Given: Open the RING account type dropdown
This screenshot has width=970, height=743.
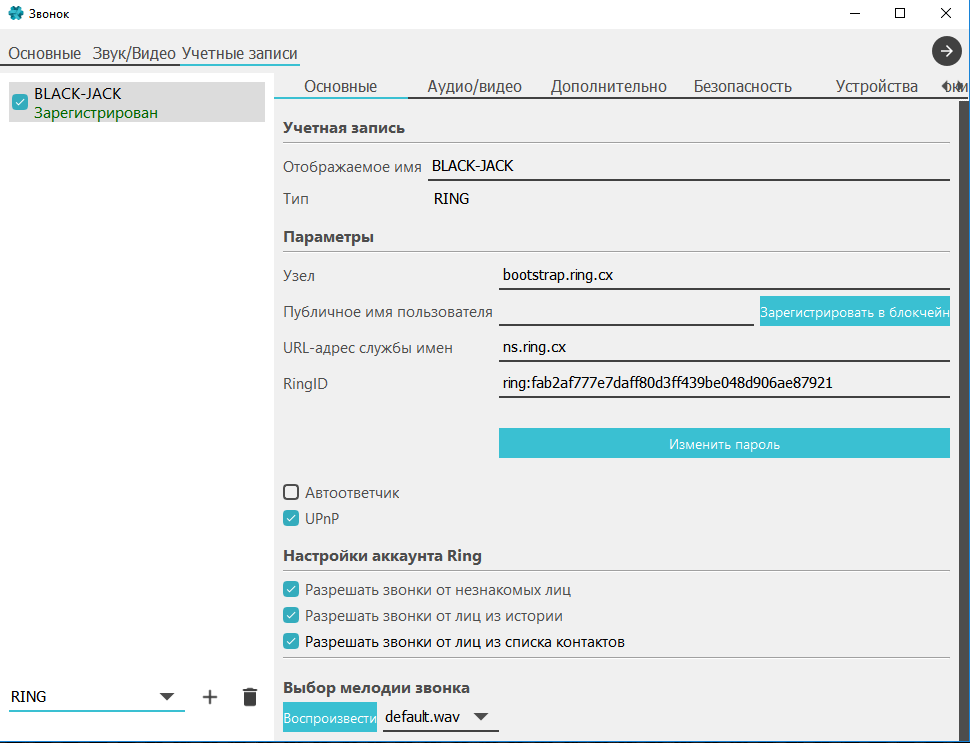Looking at the screenshot, I should pyautogui.click(x=97, y=697).
